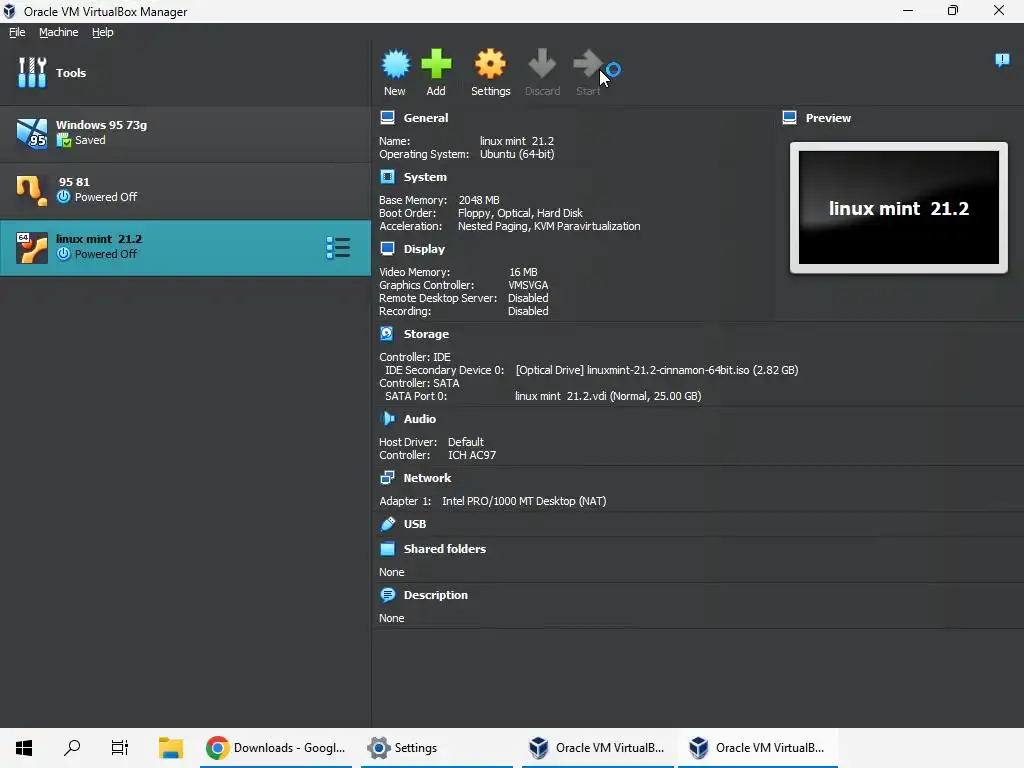Select the Windows 95 73g machine name

[x=101, y=125]
